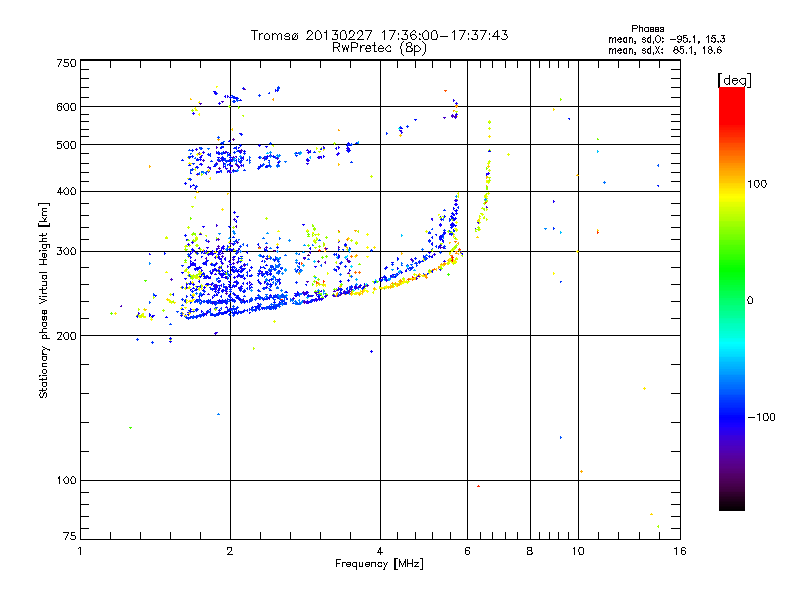Image resolution: width=800 pixels, height=600 pixels.
Task: Click the colorbar tick label '-100'
Action: (x=761, y=417)
